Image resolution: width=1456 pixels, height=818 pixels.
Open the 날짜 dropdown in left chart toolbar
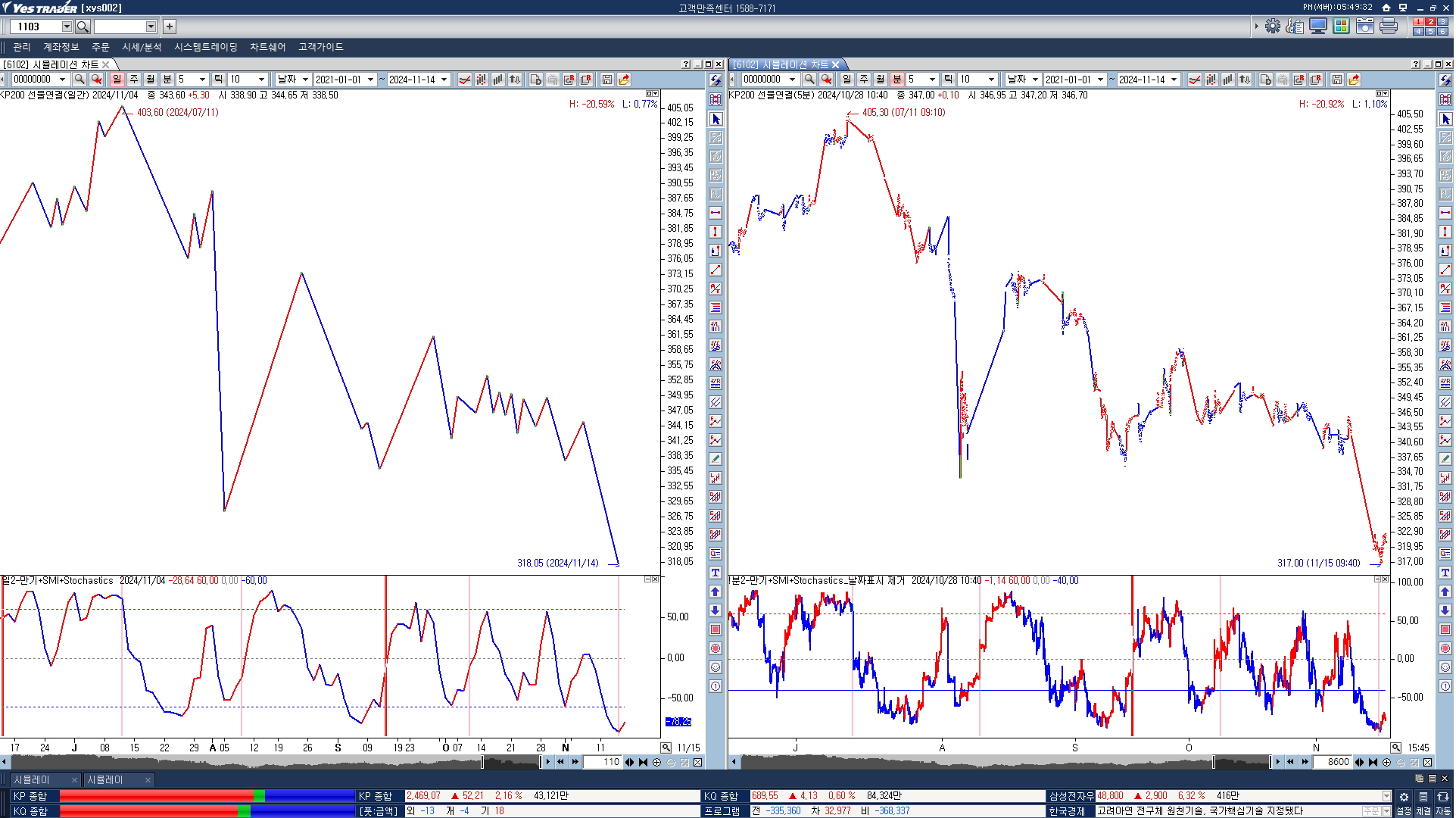click(x=305, y=80)
